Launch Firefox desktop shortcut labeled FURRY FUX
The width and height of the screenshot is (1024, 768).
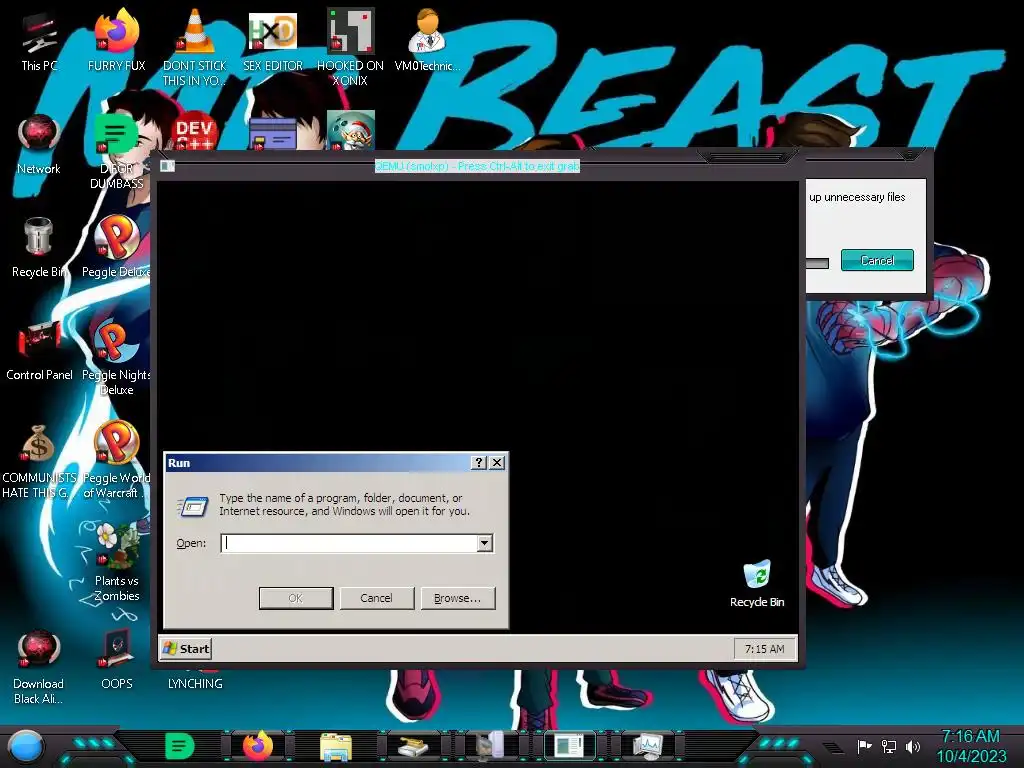(x=116, y=40)
